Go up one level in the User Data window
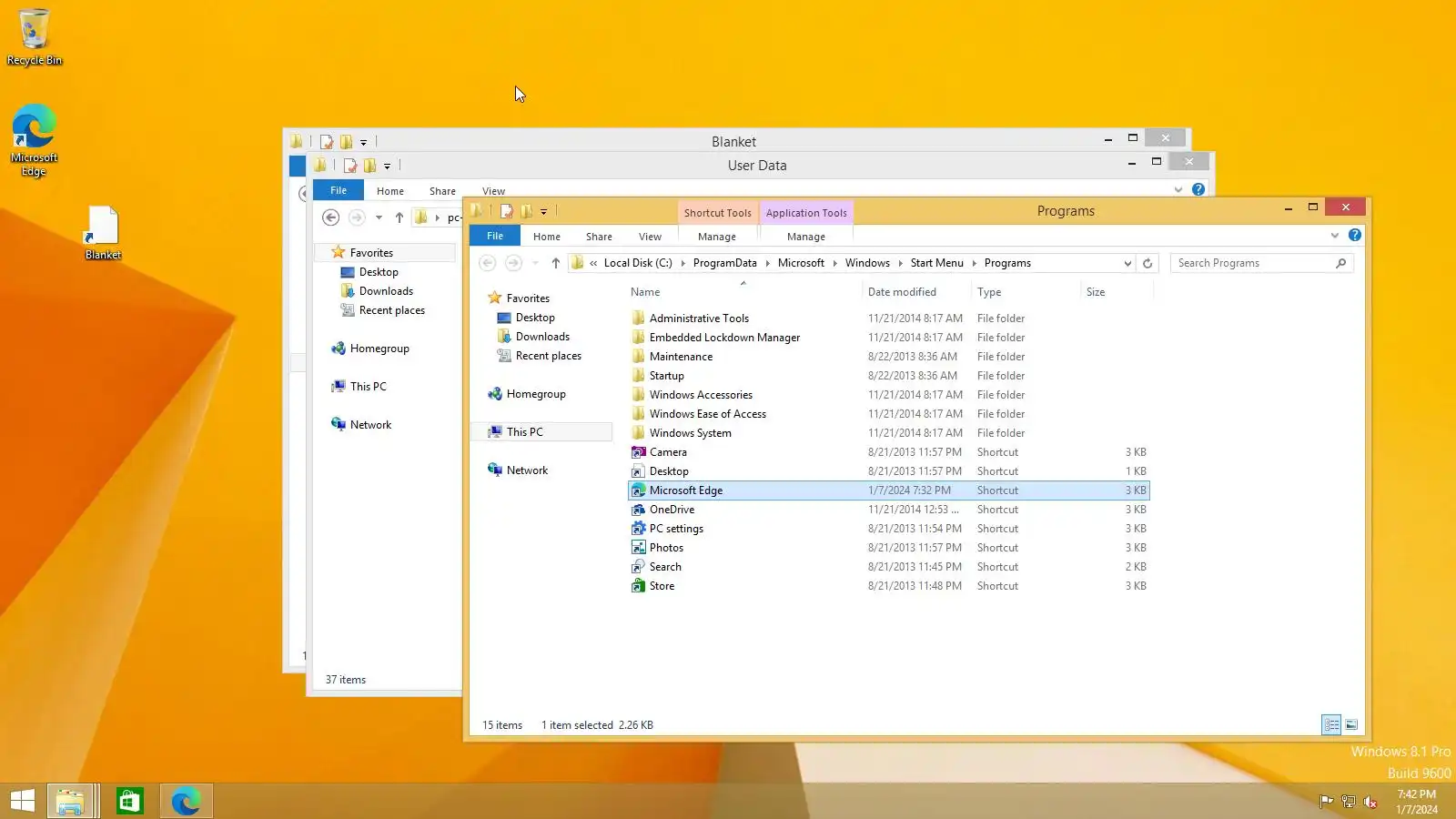This screenshot has height=819, width=1456. coord(399,217)
